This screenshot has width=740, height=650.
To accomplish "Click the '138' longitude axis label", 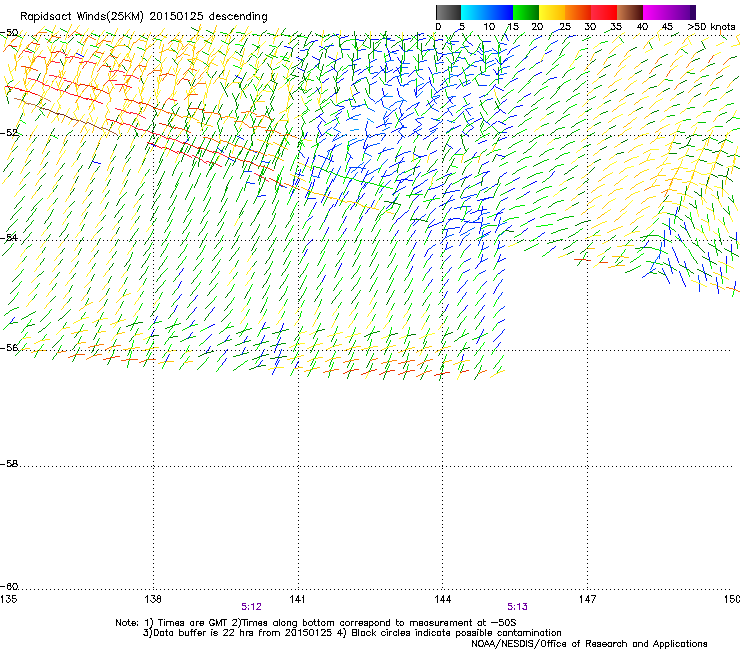I will click(x=153, y=599).
